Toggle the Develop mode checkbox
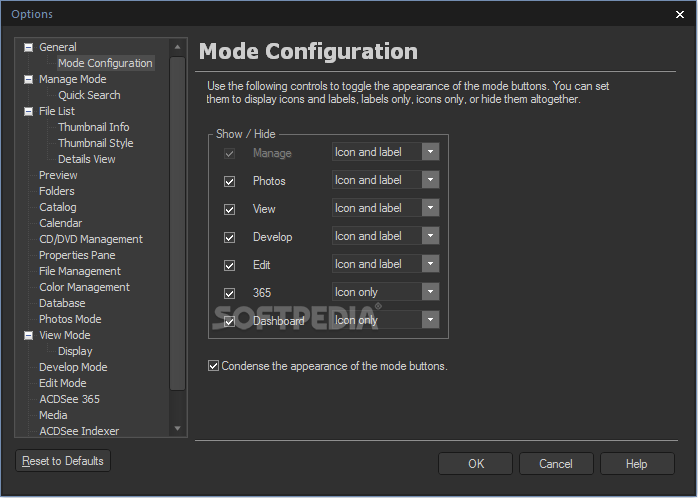Screen dimensions: 698x498 230,237
